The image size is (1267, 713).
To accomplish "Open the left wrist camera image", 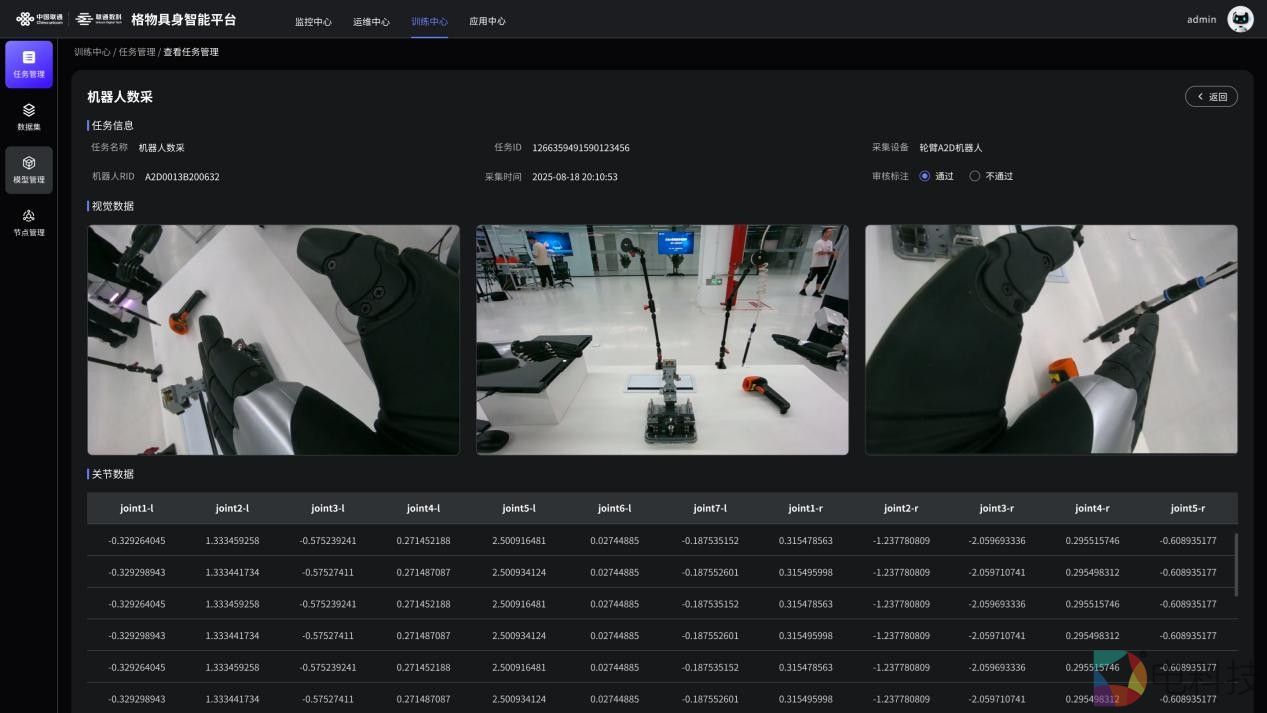I will [273, 339].
